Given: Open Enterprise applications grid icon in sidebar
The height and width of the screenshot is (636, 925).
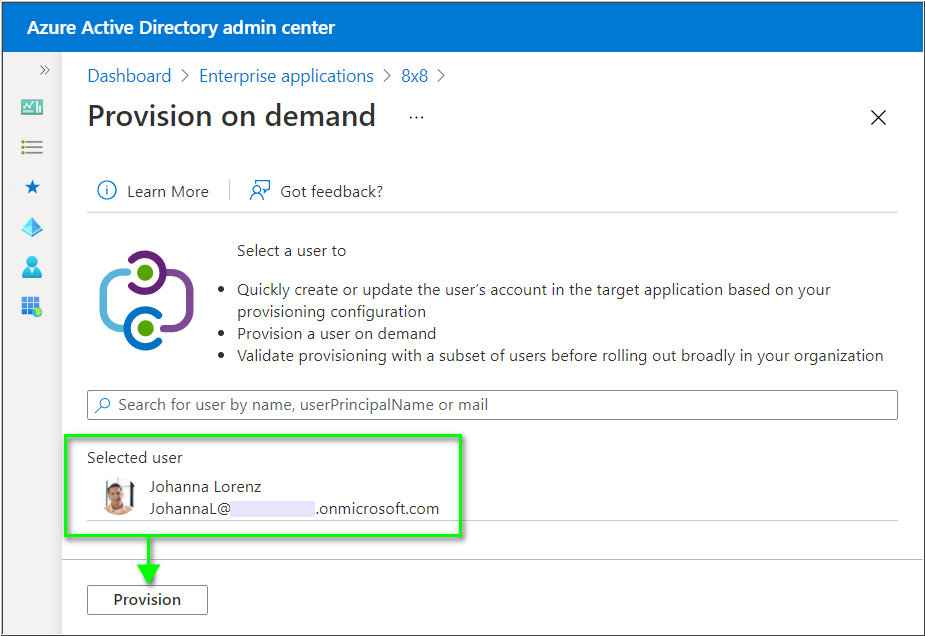Looking at the screenshot, I should 32,307.
